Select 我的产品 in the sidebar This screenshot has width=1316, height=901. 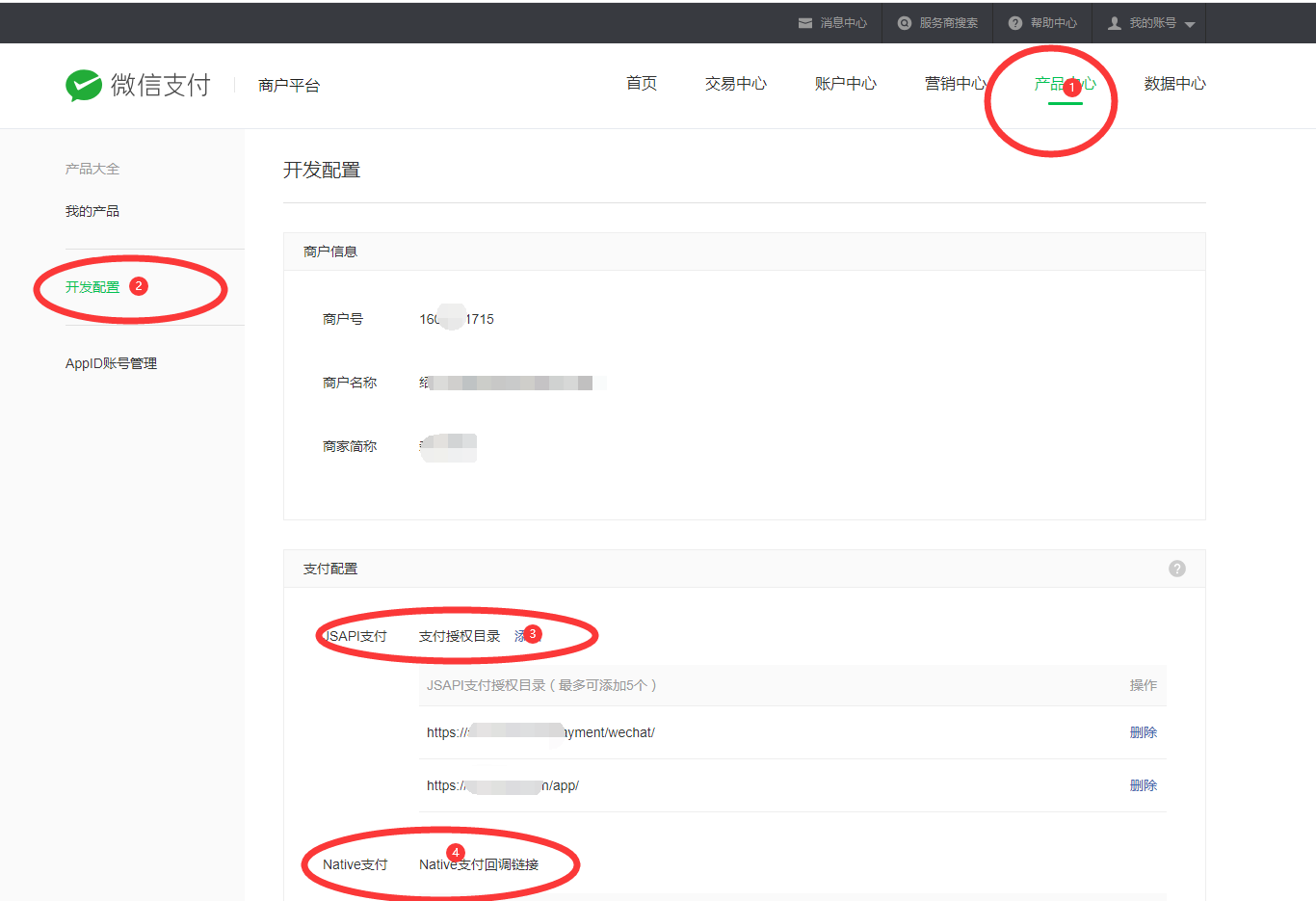click(92, 211)
